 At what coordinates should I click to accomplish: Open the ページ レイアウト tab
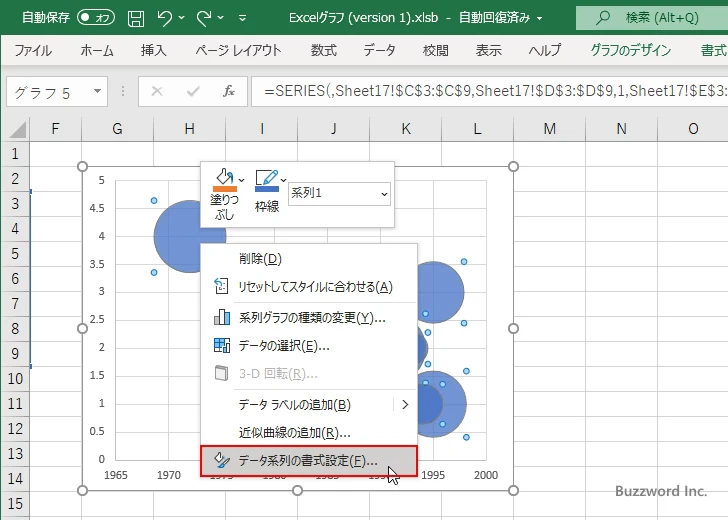[x=238, y=50]
